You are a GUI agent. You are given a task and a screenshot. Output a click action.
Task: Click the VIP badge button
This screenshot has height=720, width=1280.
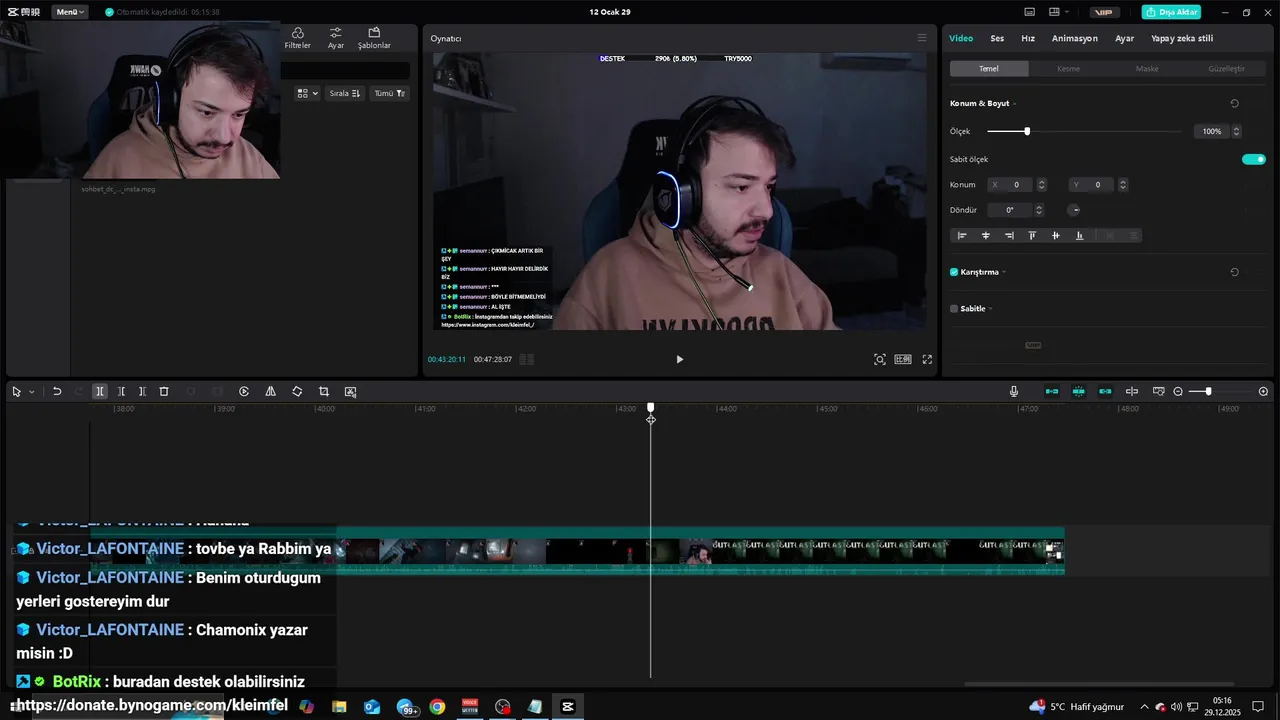coord(1103,12)
